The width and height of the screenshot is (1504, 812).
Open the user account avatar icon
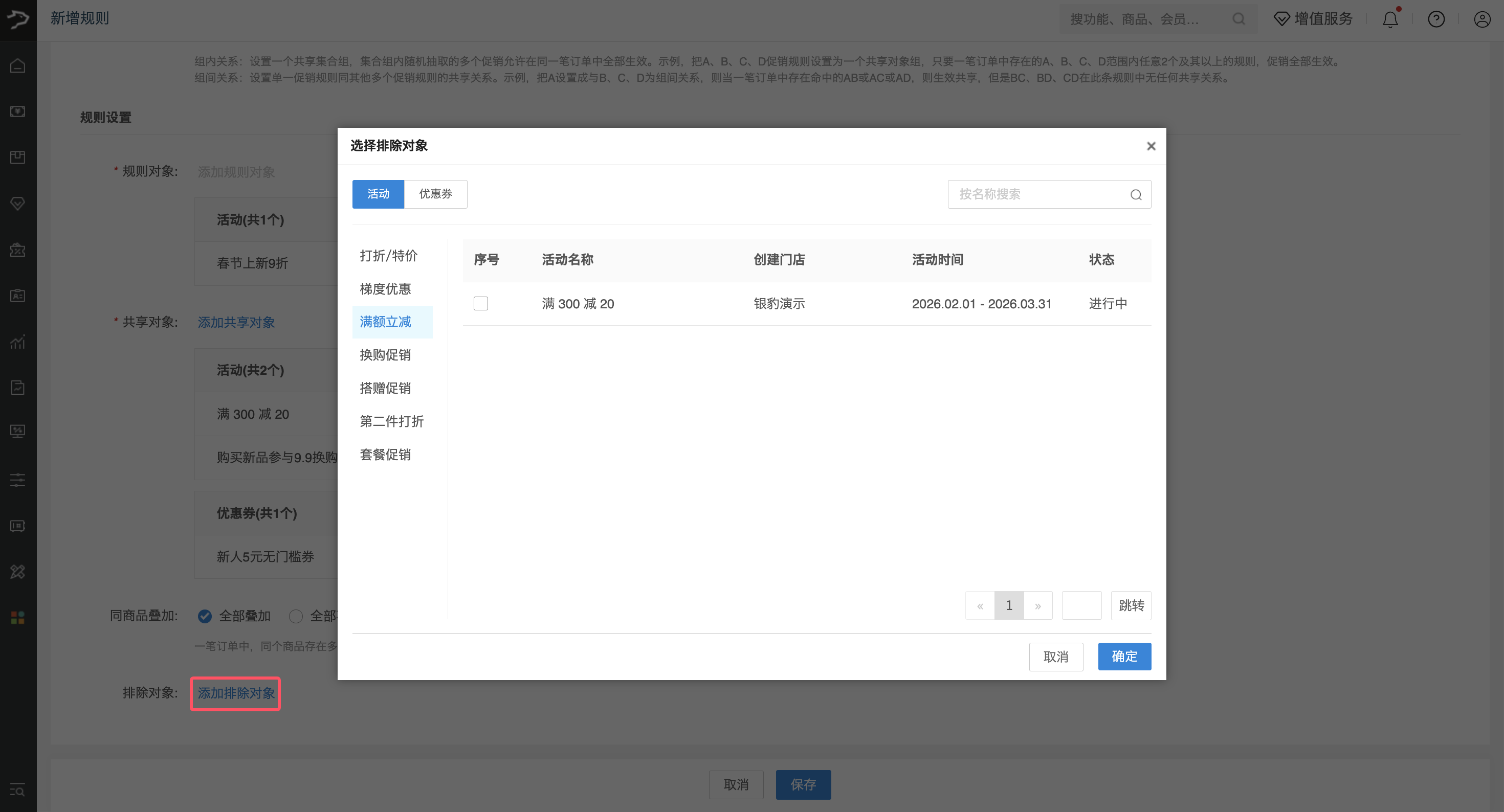1482,19
